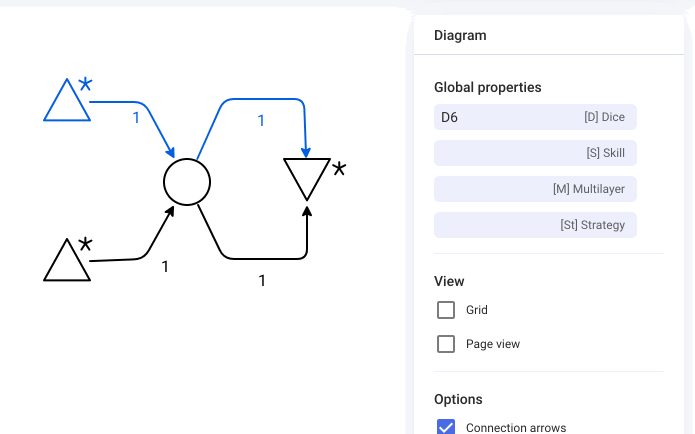Screen dimensions: 695x434
Task: Click the Diagram panel header
Action: [460, 35]
